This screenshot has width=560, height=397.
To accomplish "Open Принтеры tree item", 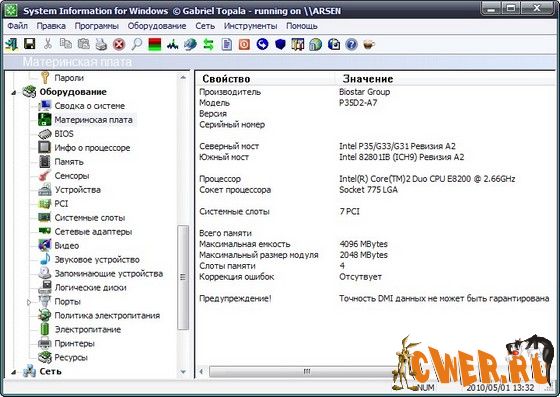I will (74, 343).
